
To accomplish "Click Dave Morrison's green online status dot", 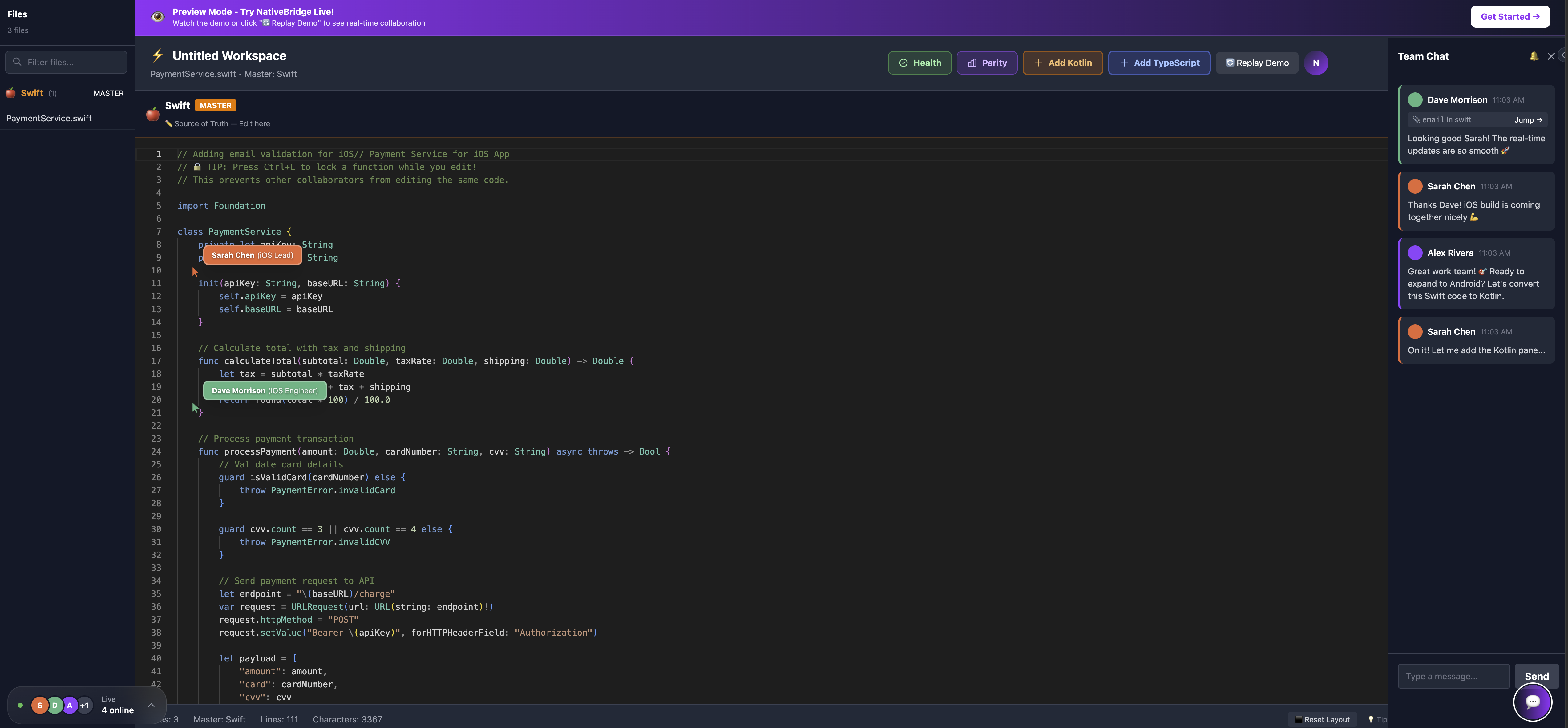I will [1415, 99].
